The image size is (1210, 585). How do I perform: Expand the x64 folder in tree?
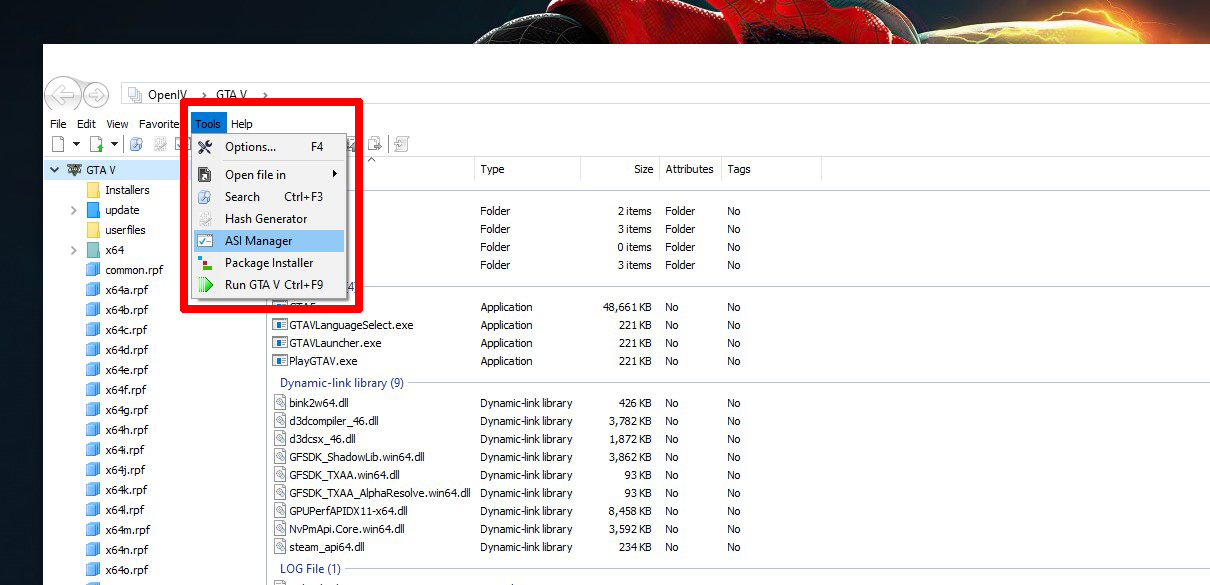pyautogui.click(x=73, y=250)
